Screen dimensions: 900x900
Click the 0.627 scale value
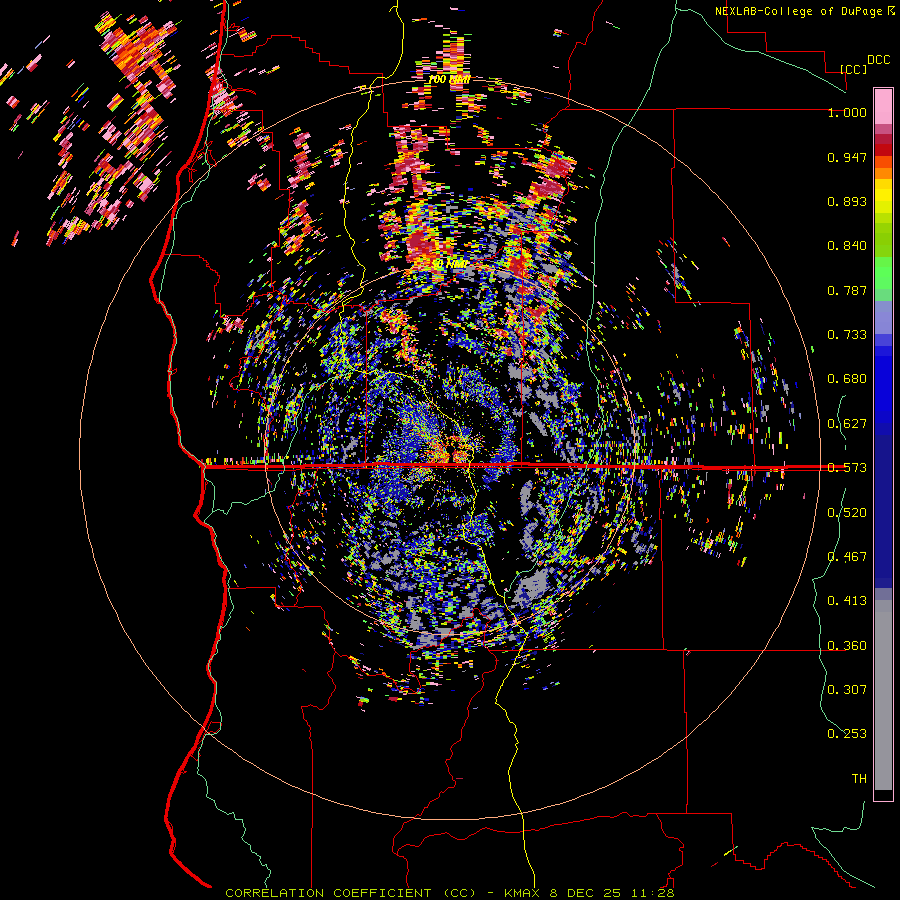pos(847,424)
